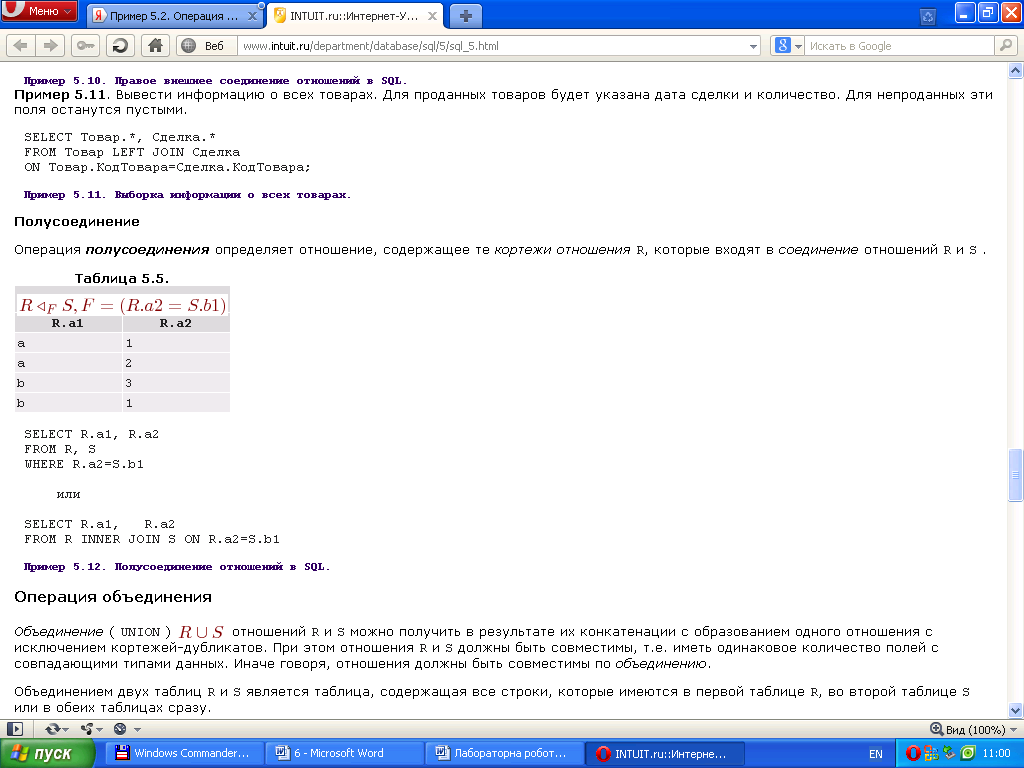Open a new tab with plus button
This screenshot has width=1024, height=768.
(x=465, y=16)
